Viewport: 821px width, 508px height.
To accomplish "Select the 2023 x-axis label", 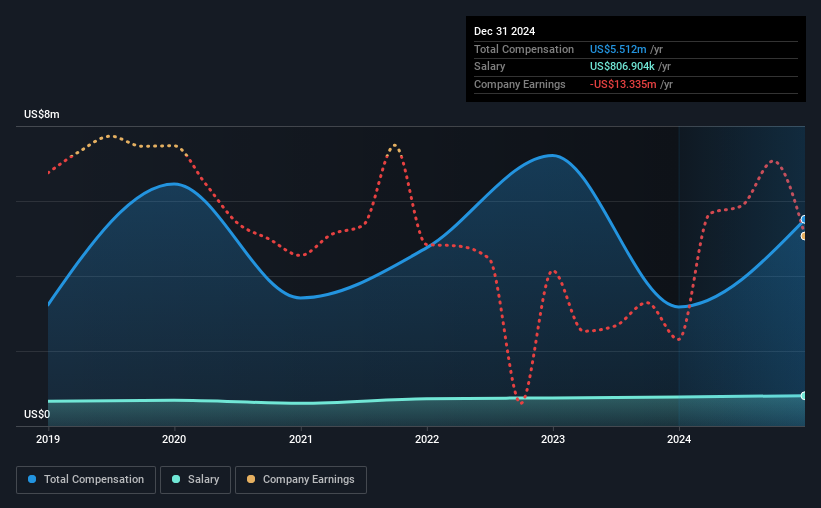I will click(553, 439).
